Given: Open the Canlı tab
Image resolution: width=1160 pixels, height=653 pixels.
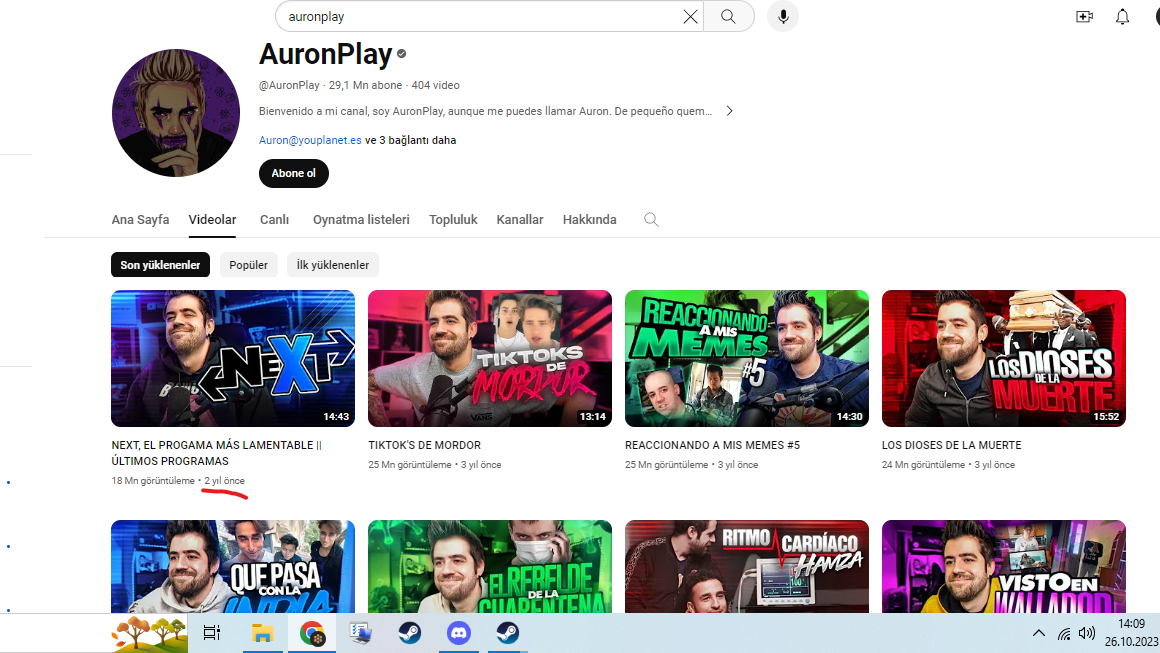Looking at the screenshot, I should point(274,220).
